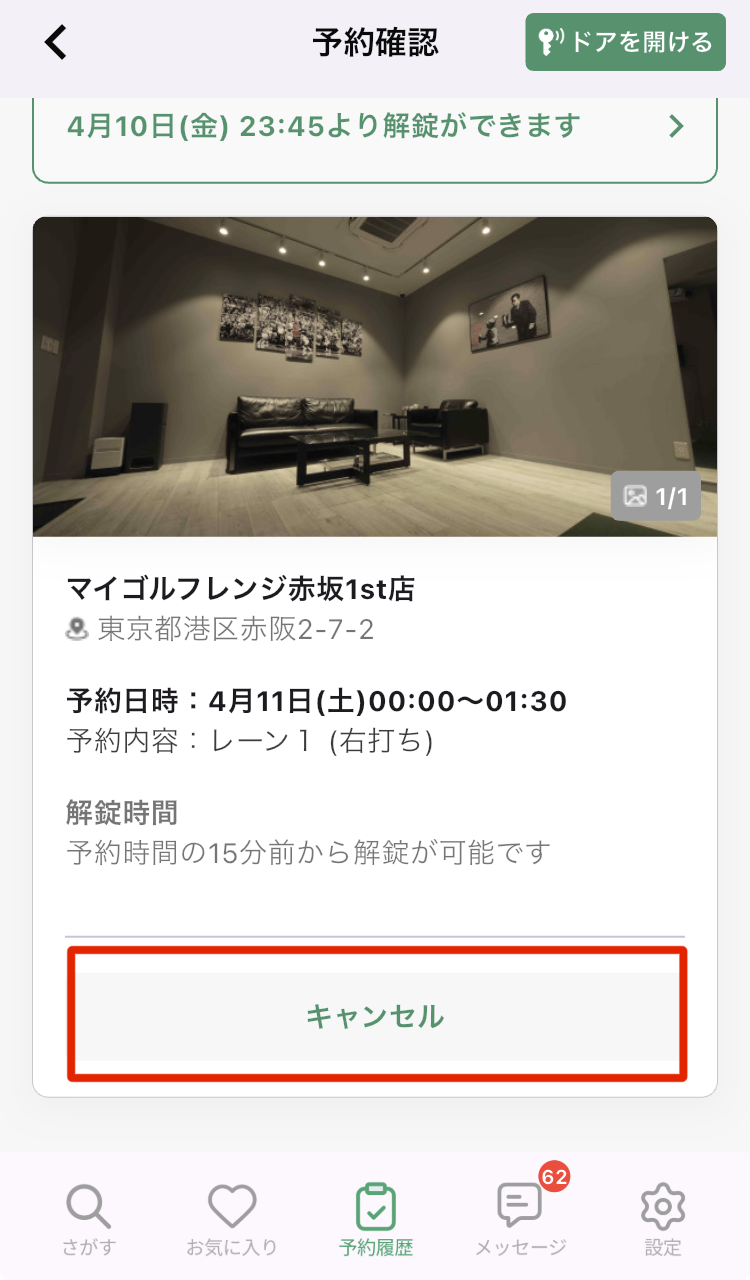
Task: Tap the さがす search magnifier icon
Action: click(90, 1208)
